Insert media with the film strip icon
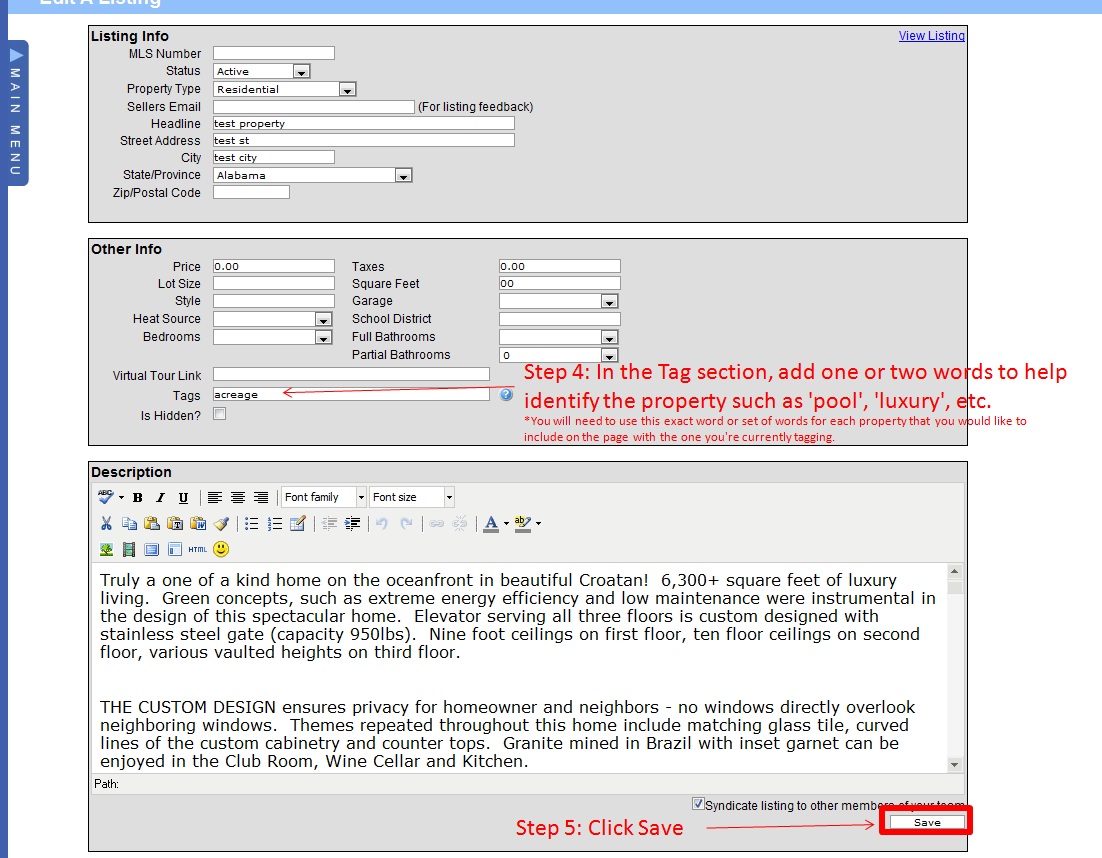1102x858 pixels. [x=129, y=550]
